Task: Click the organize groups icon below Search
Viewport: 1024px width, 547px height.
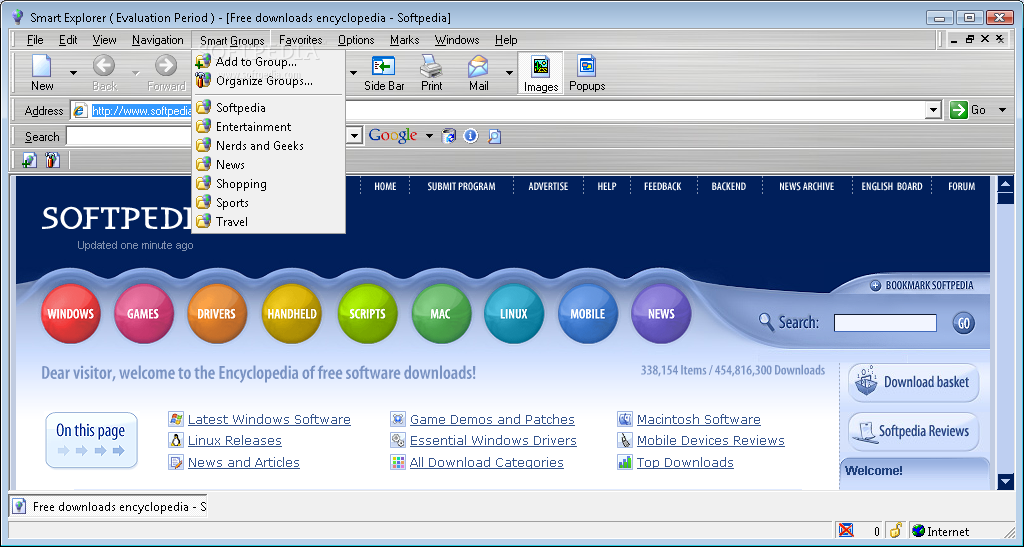Action: (x=52, y=160)
